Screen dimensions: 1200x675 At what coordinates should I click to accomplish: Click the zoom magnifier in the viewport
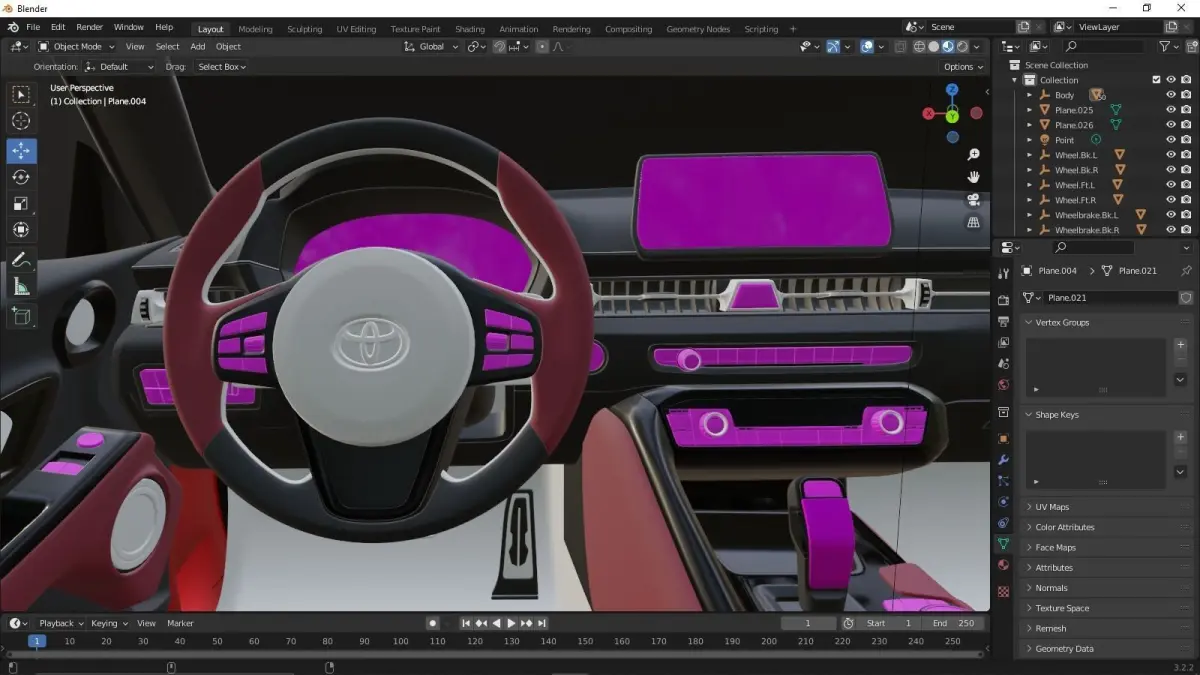pos(973,155)
